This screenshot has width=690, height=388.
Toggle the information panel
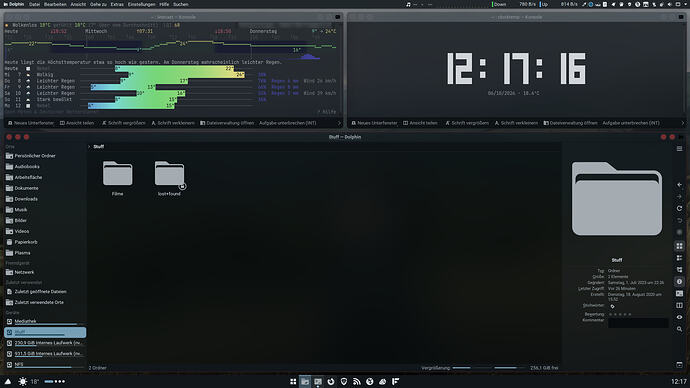click(679, 282)
